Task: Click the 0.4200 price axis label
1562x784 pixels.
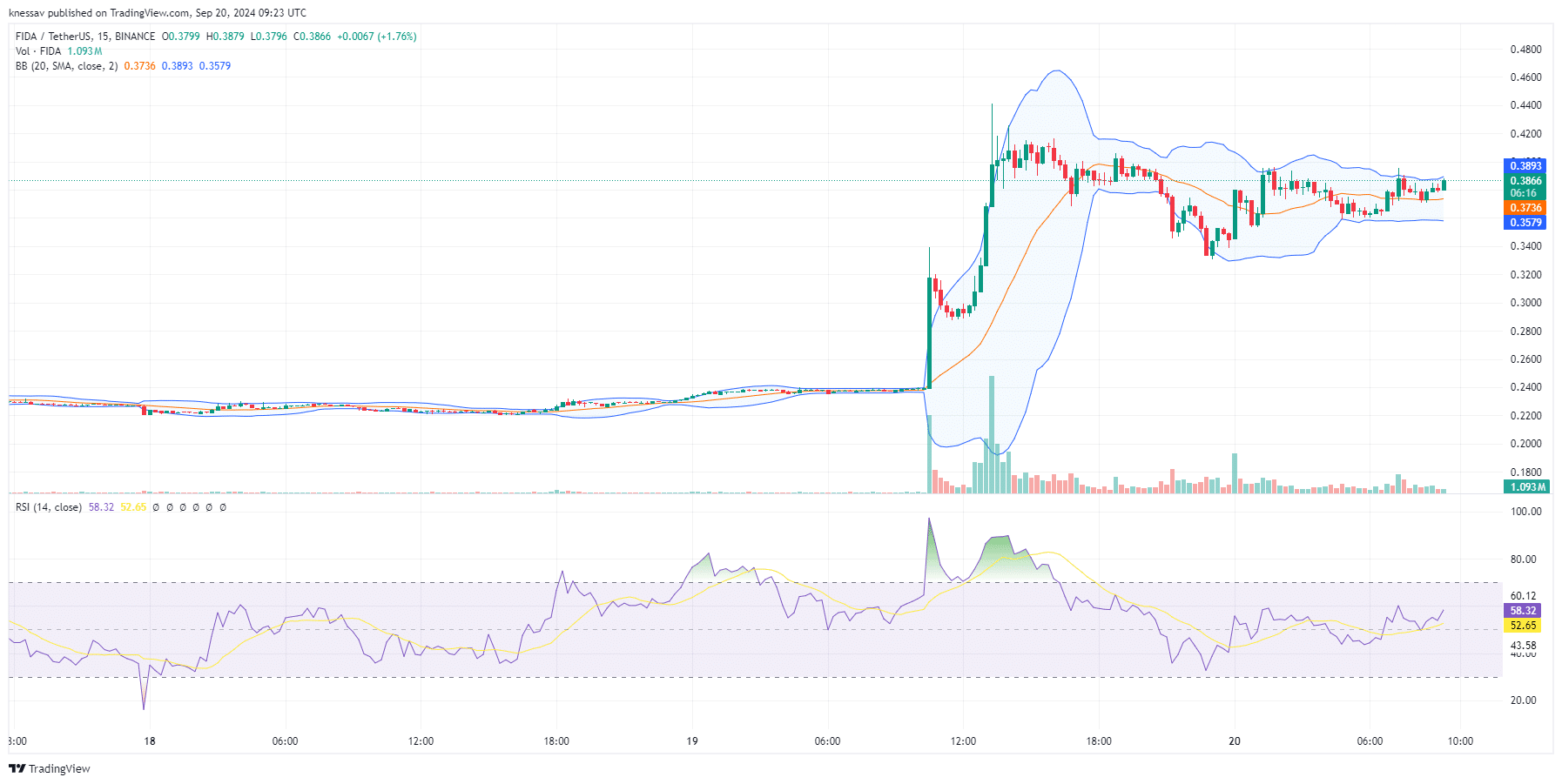Action: 1525,134
